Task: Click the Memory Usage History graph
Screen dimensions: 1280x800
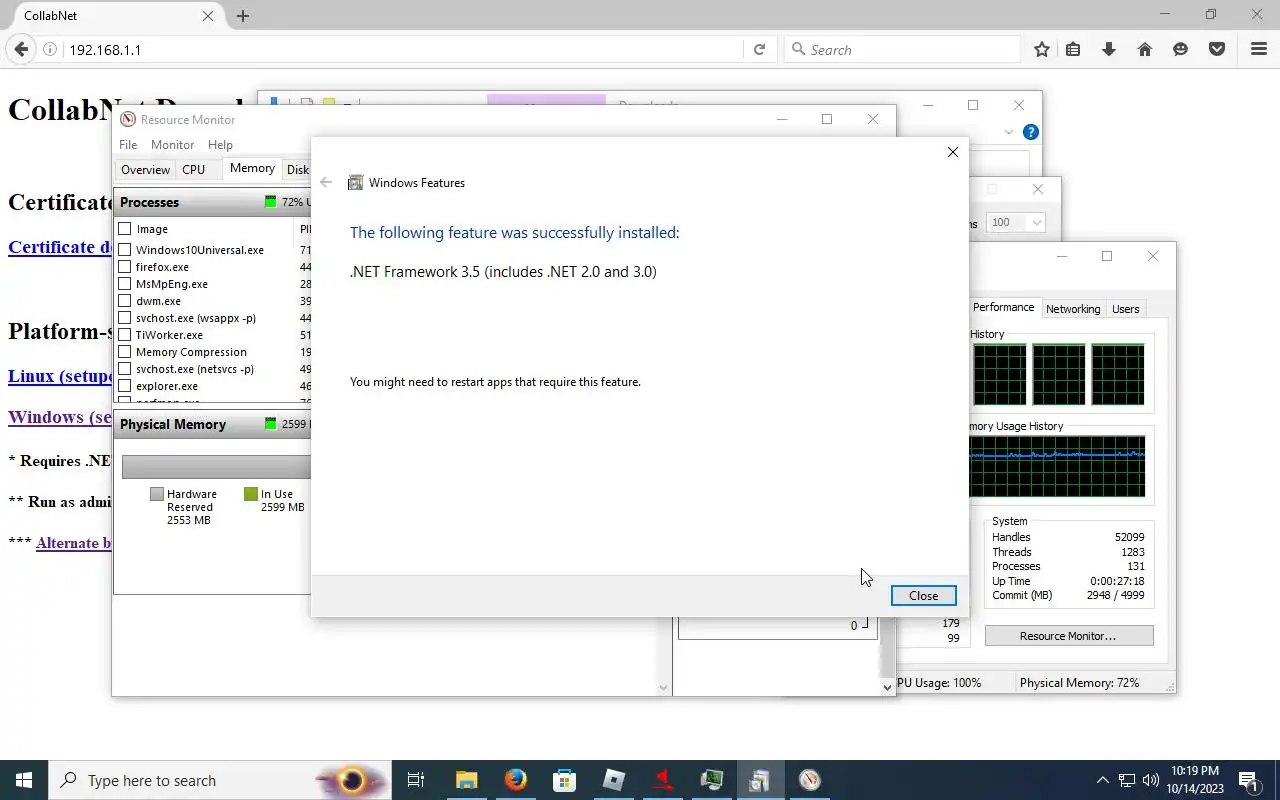Action: [x=1057, y=466]
